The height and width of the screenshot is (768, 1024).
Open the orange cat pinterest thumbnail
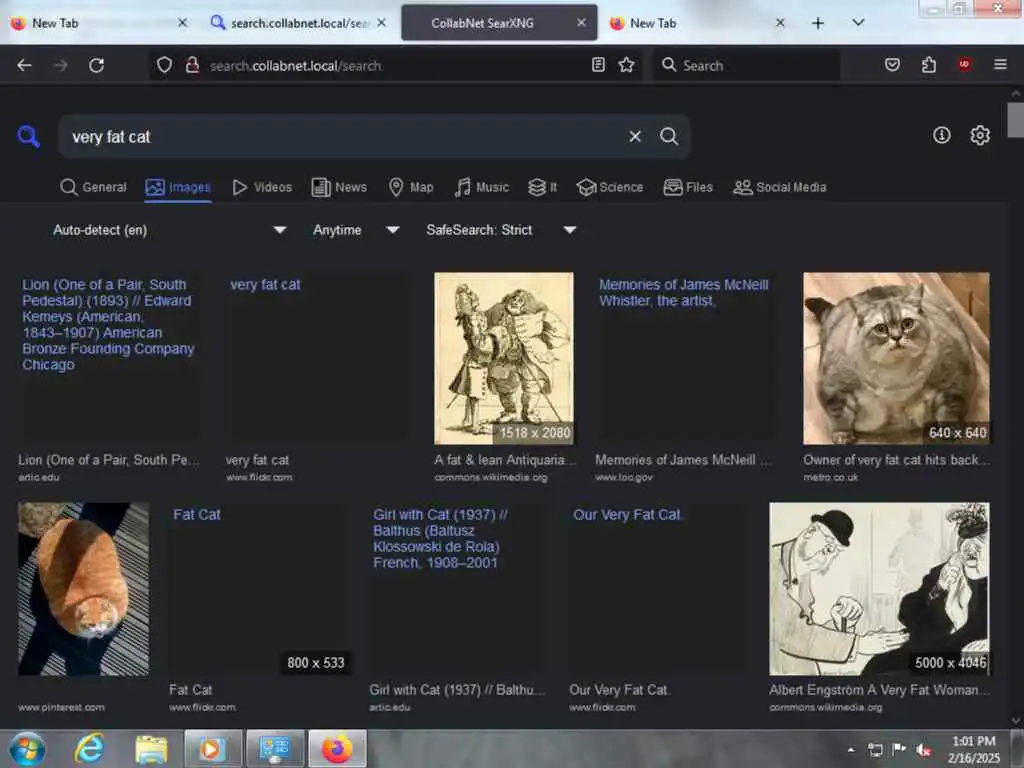click(84, 588)
